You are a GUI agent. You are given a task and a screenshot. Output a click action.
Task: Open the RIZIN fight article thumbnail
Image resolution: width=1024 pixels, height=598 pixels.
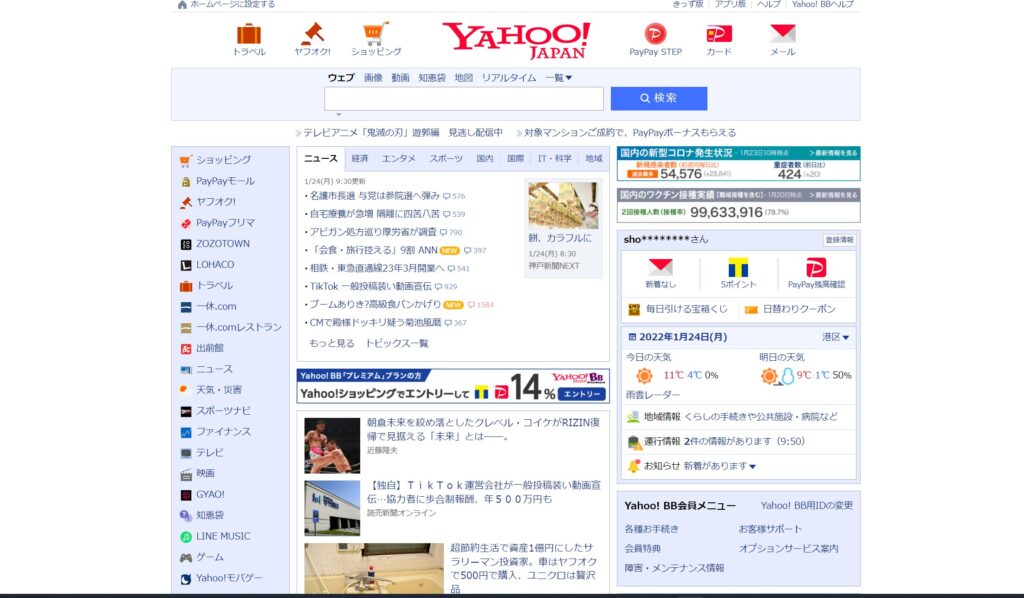(332, 445)
